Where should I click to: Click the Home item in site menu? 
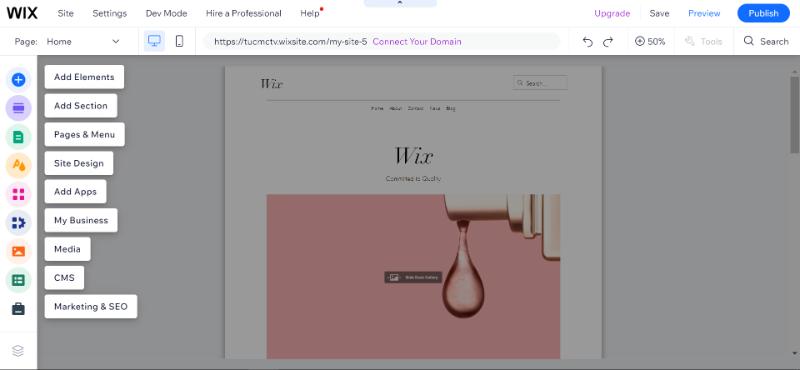(x=377, y=109)
